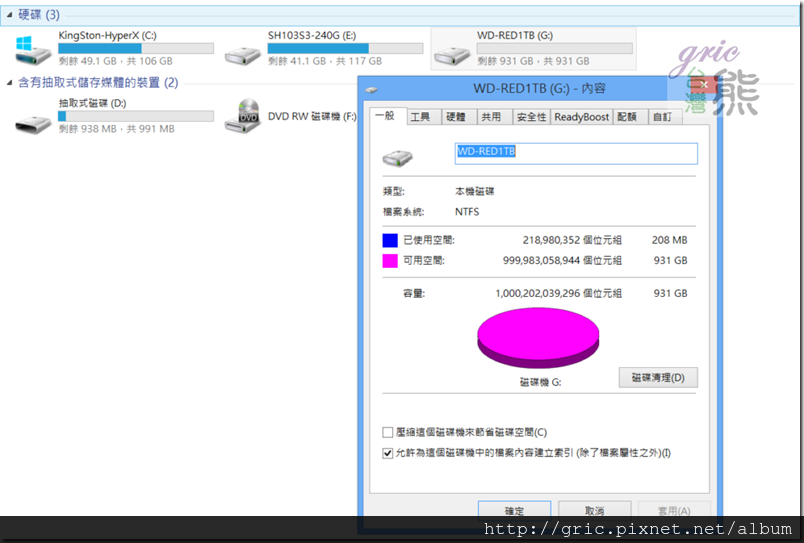Click the NTFS file system value
Viewport: 804px width, 543px height.
click(x=467, y=212)
